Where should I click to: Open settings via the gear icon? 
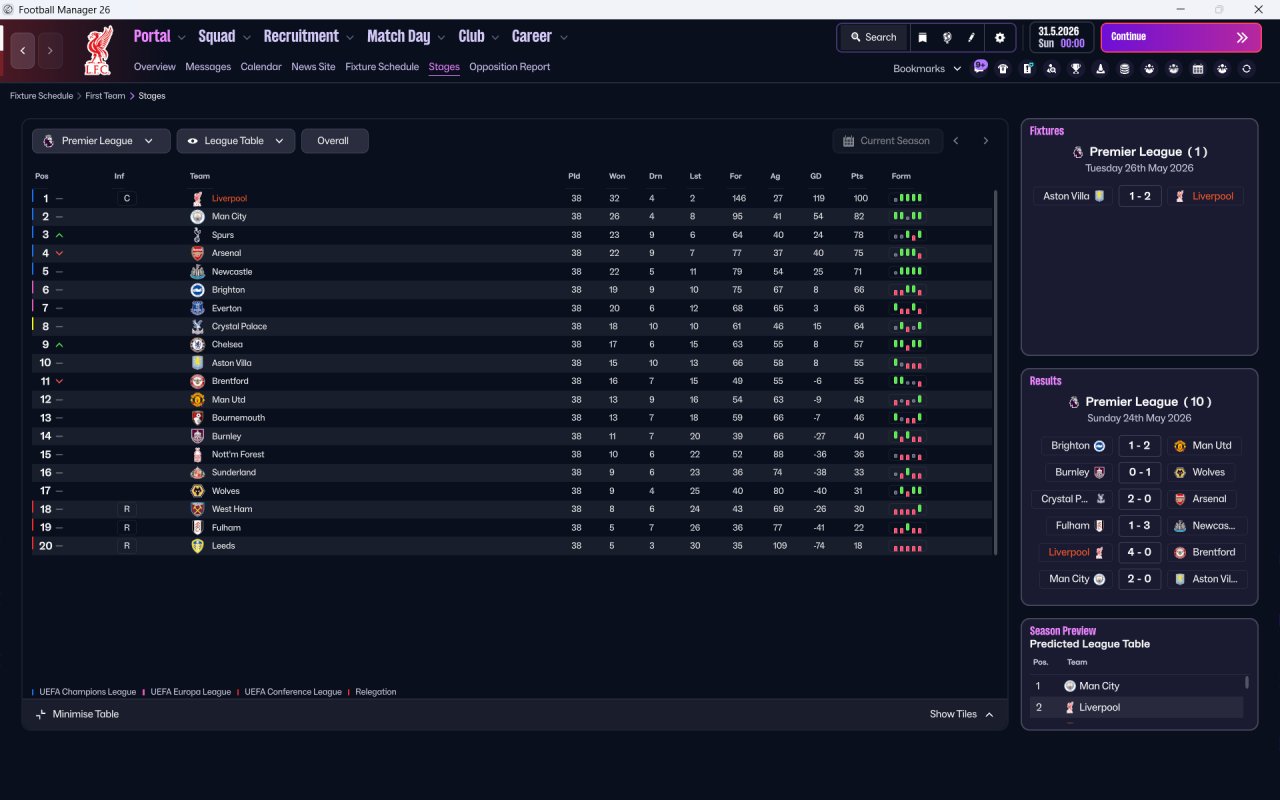(999, 37)
